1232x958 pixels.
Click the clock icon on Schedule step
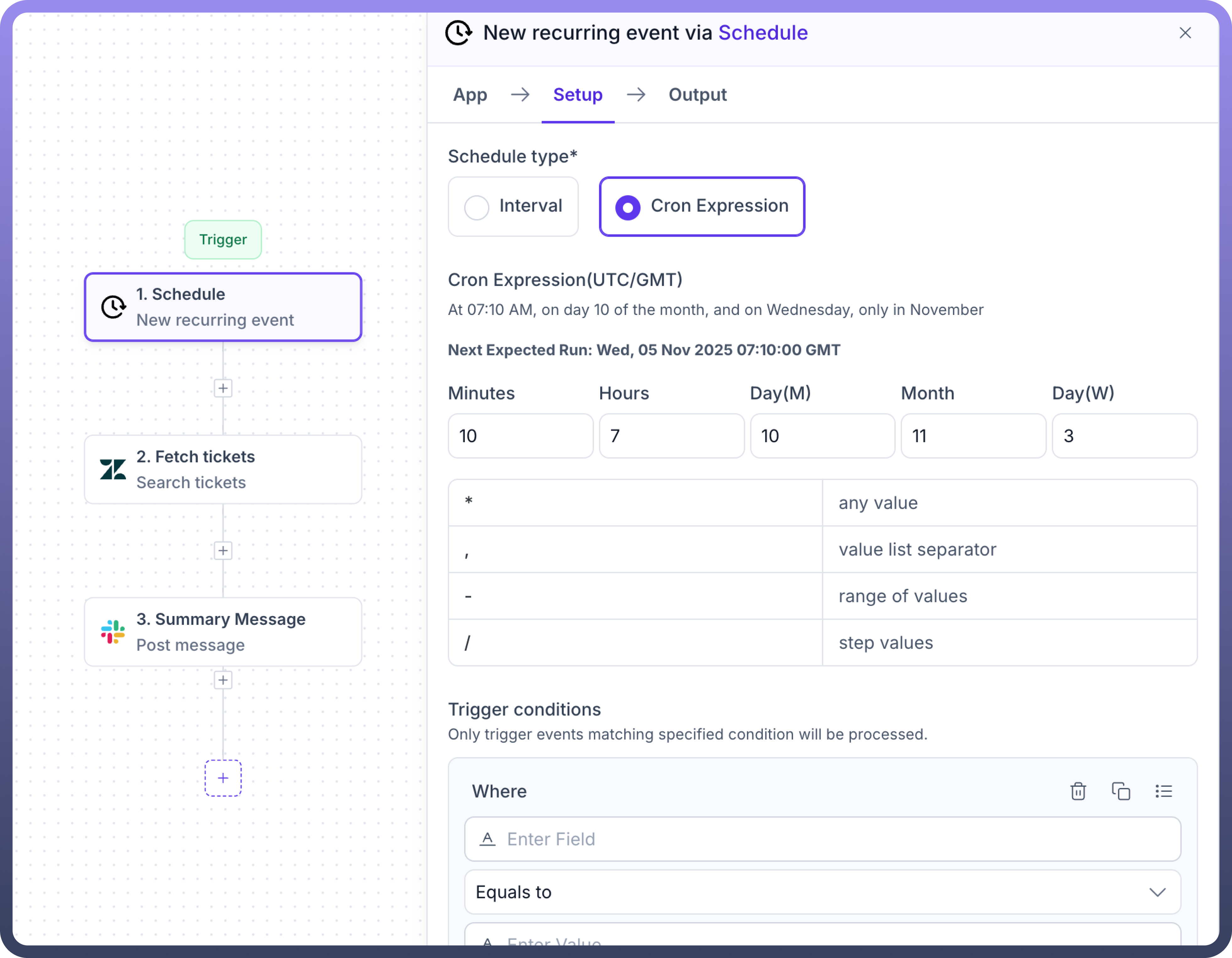[113, 307]
